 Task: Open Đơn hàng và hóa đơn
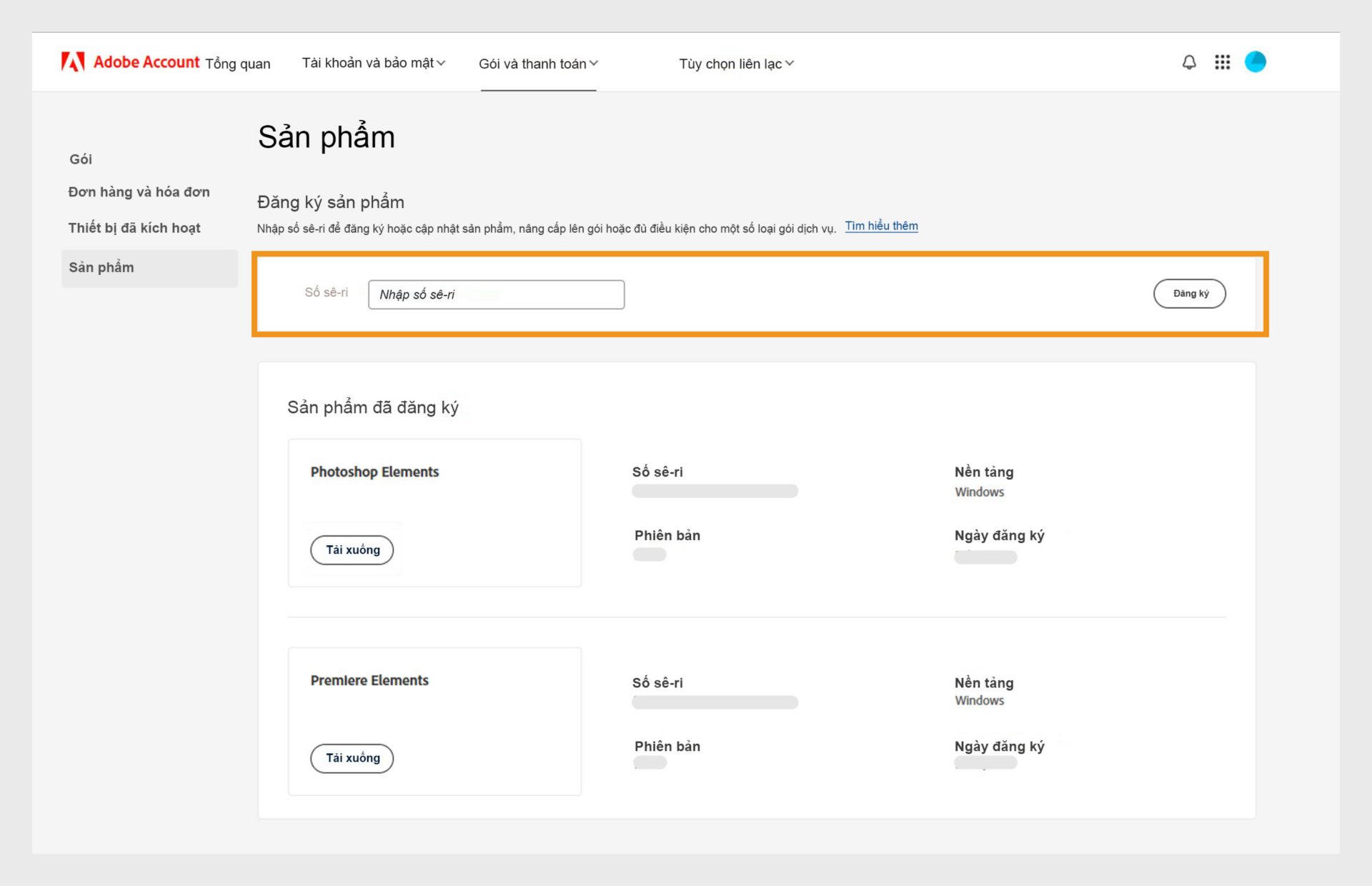(139, 192)
